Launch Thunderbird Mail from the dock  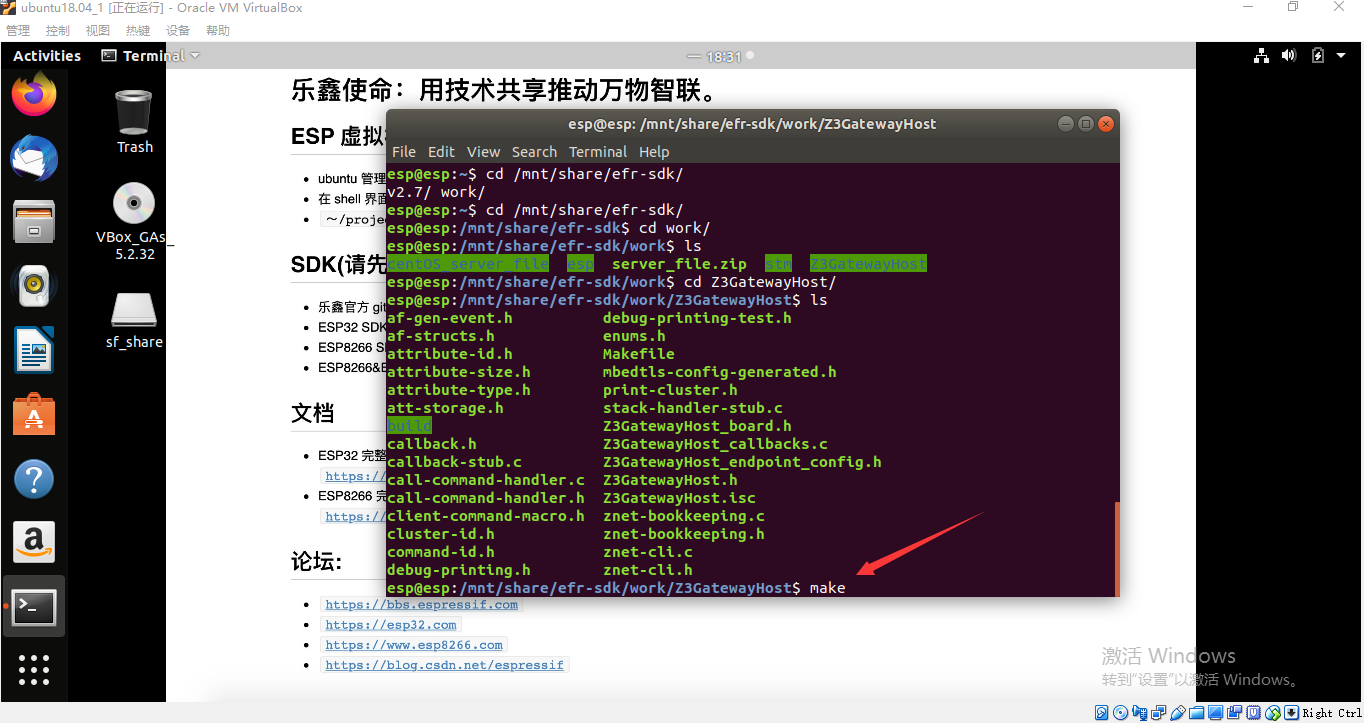(34, 158)
